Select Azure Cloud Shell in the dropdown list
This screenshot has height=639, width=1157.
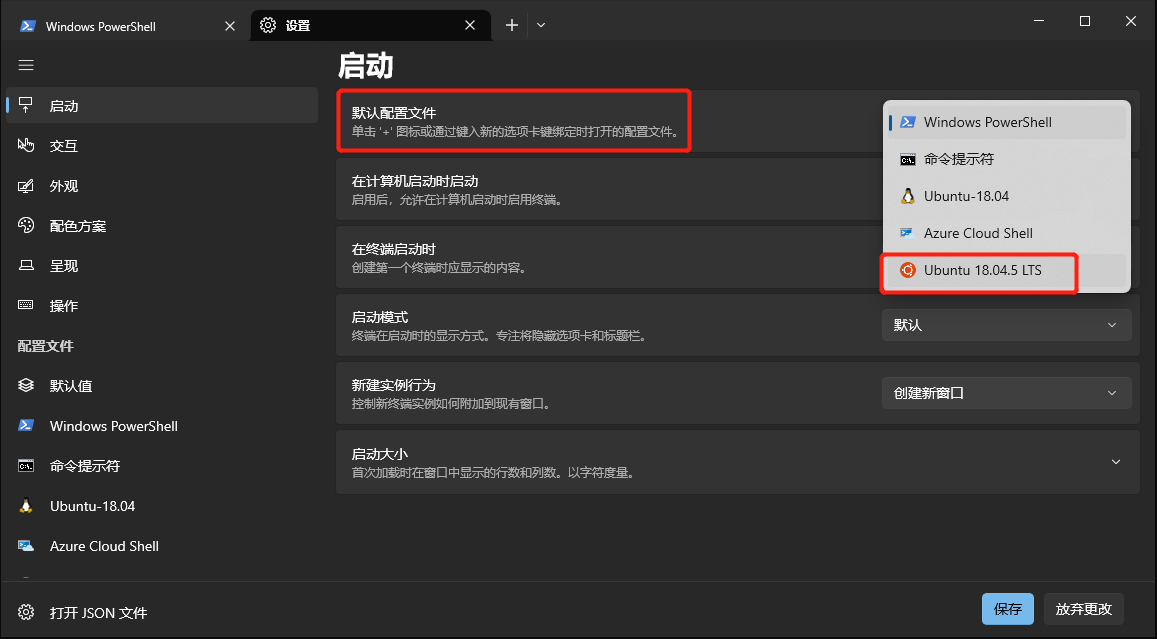[x=1006, y=233]
